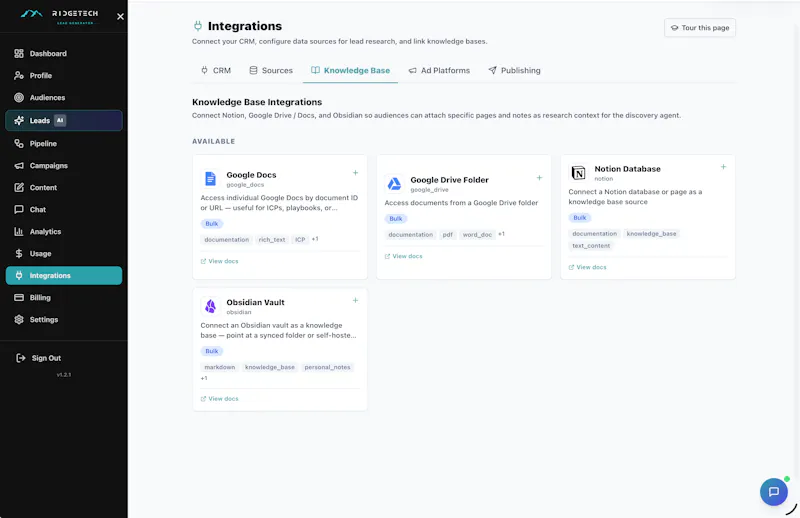Click the rich_text tag on Google Docs
800x518 pixels.
[272, 239]
